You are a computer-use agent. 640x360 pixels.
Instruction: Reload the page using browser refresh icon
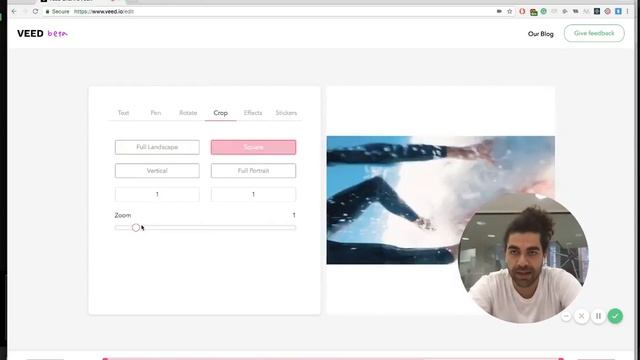pyautogui.click(x=36, y=11)
